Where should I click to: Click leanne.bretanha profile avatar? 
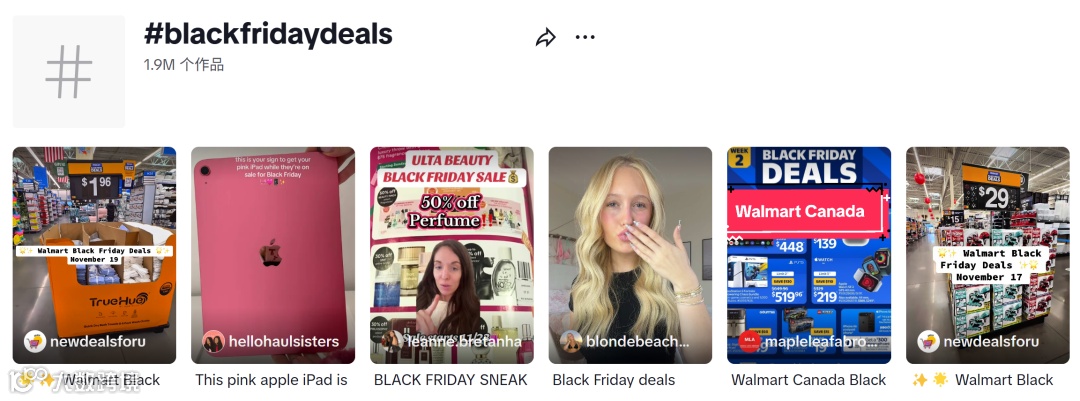click(393, 341)
